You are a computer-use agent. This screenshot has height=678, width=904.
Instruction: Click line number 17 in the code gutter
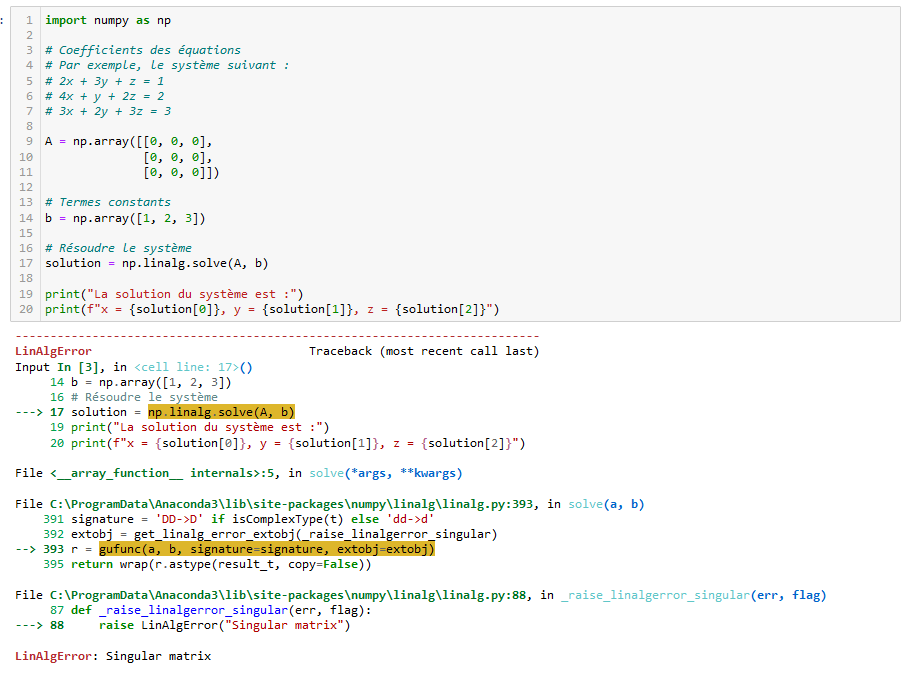click(26, 263)
